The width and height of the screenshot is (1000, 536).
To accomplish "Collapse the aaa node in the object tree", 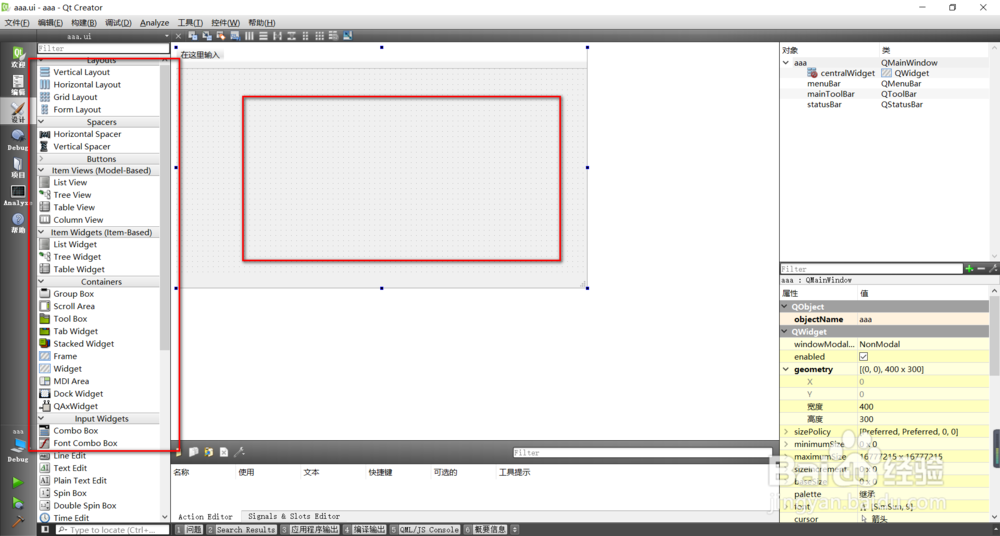I will coord(786,63).
